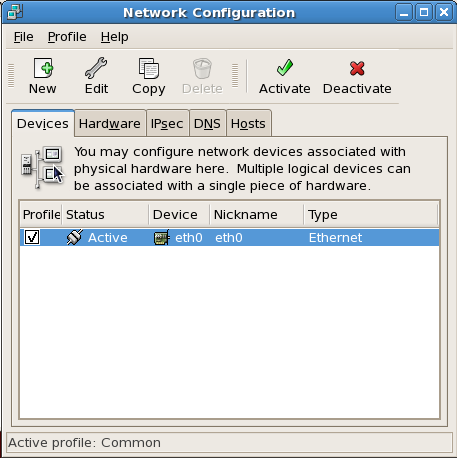Click the green Activate checkmark
The width and height of the screenshot is (457, 458).
[285, 68]
